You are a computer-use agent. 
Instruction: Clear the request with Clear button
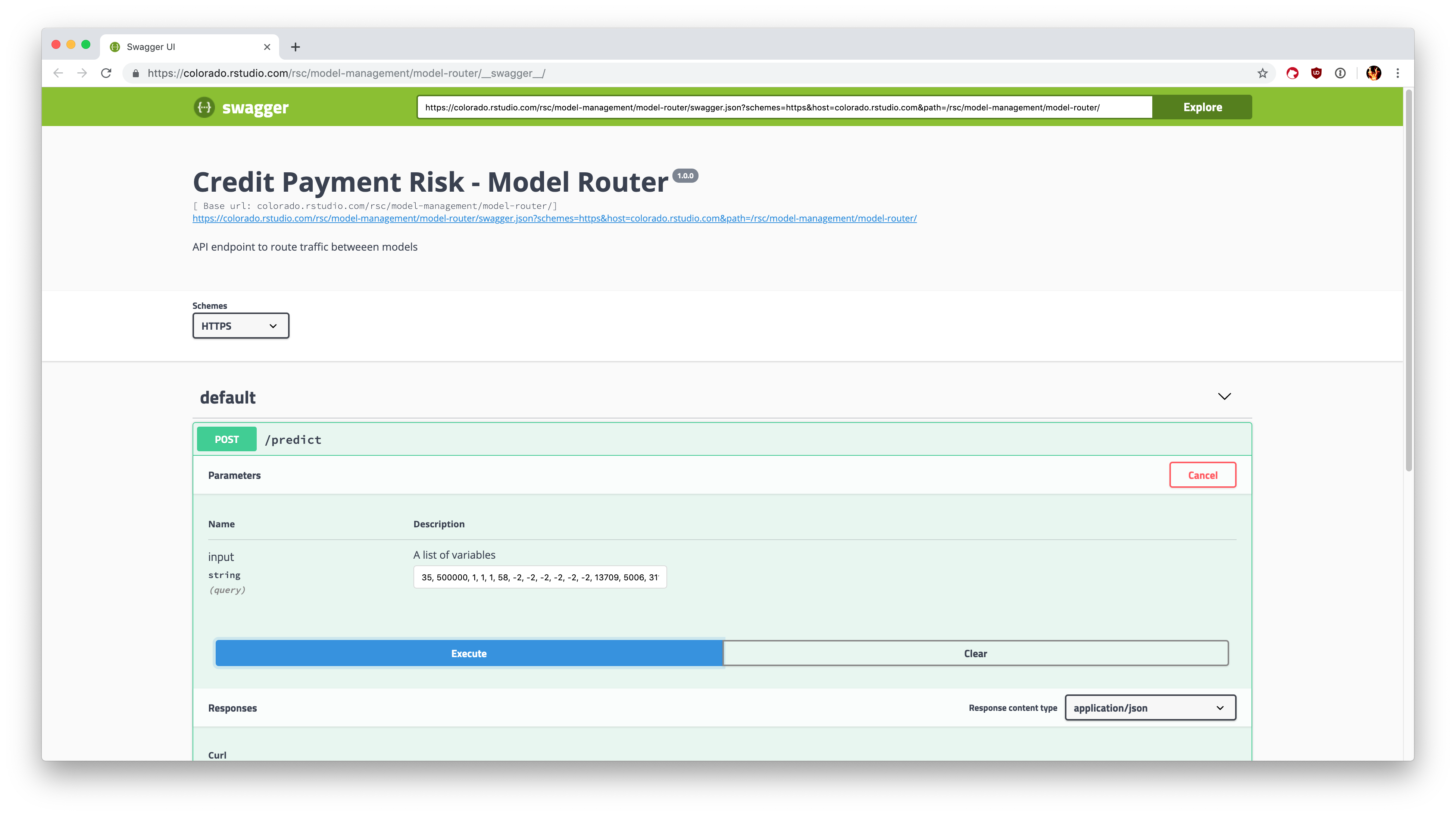pos(975,653)
